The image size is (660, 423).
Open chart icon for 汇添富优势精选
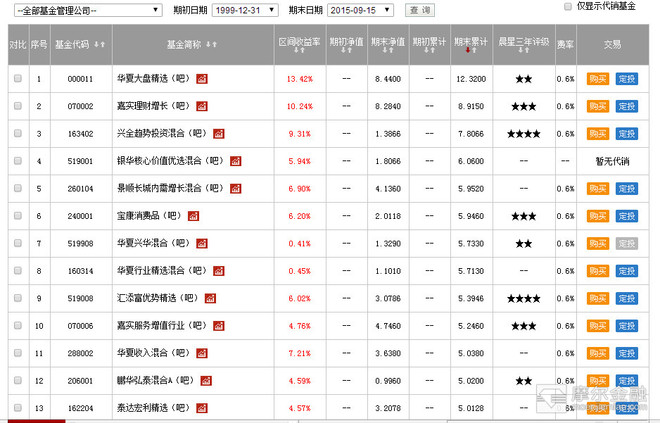[x=210, y=298]
